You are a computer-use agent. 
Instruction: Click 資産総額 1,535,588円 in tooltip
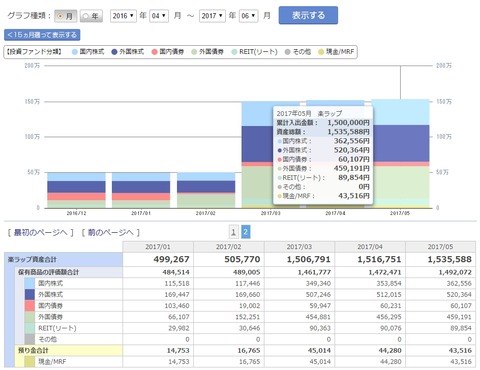(323, 132)
